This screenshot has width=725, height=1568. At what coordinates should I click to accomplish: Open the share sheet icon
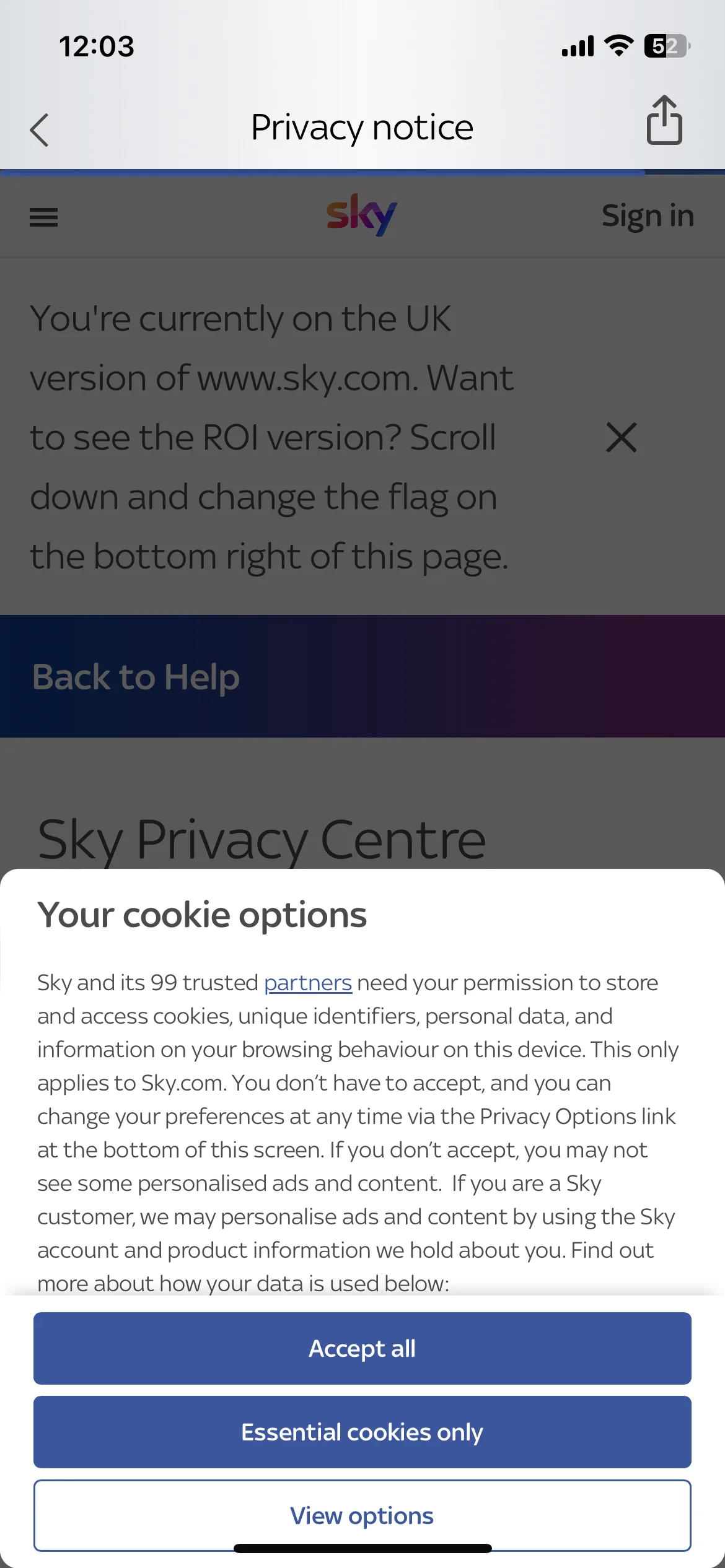(x=664, y=120)
